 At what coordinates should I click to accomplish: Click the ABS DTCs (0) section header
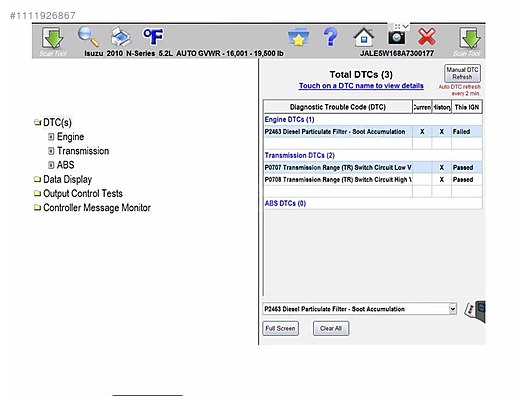click(285, 203)
